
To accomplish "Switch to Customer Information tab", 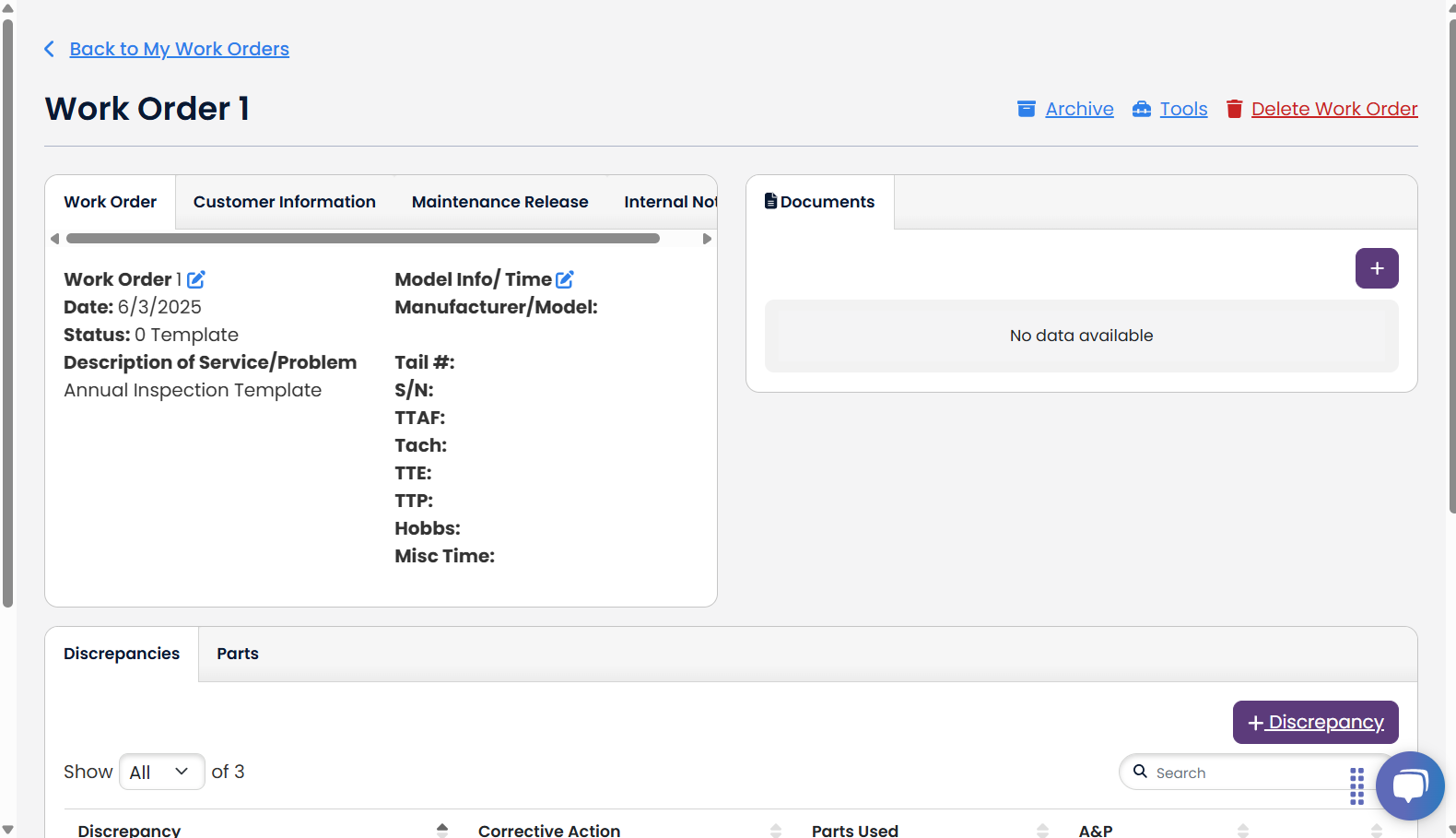I will click(x=284, y=202).
